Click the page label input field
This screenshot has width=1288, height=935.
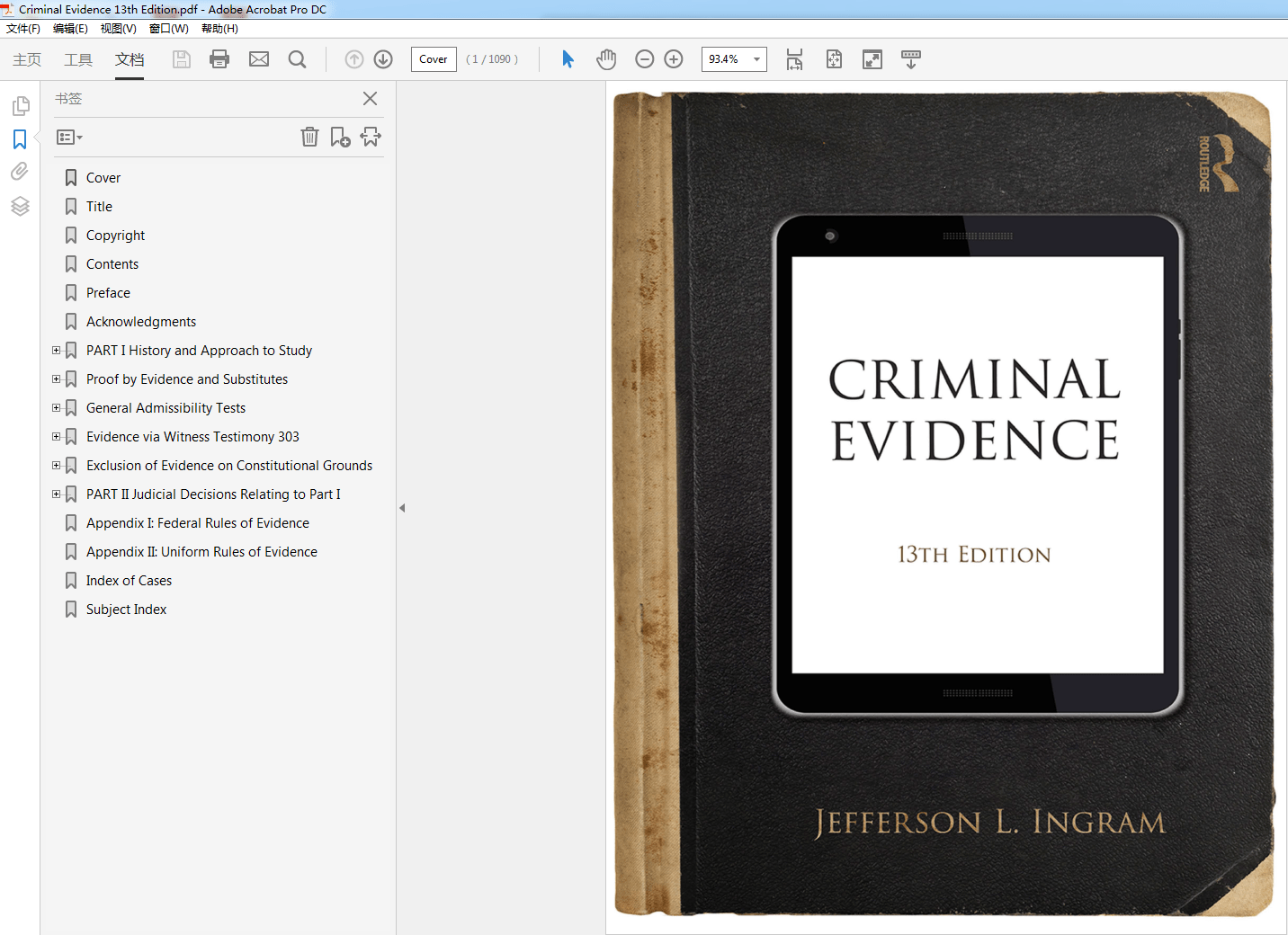434,59
